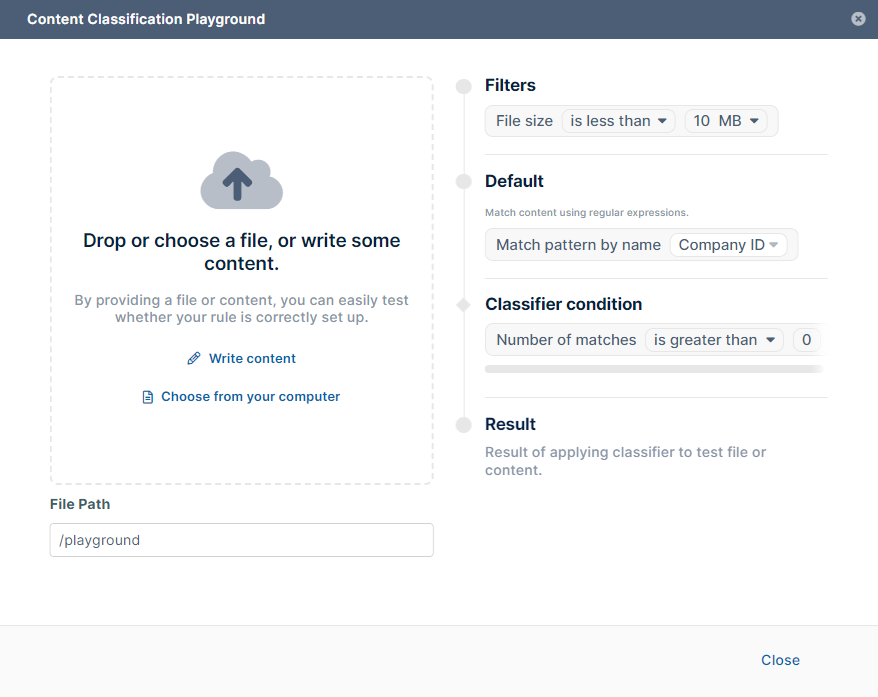Screen dimensions: 878x697
Task: Click the number of matches value 0
Action: coord(806,340)
